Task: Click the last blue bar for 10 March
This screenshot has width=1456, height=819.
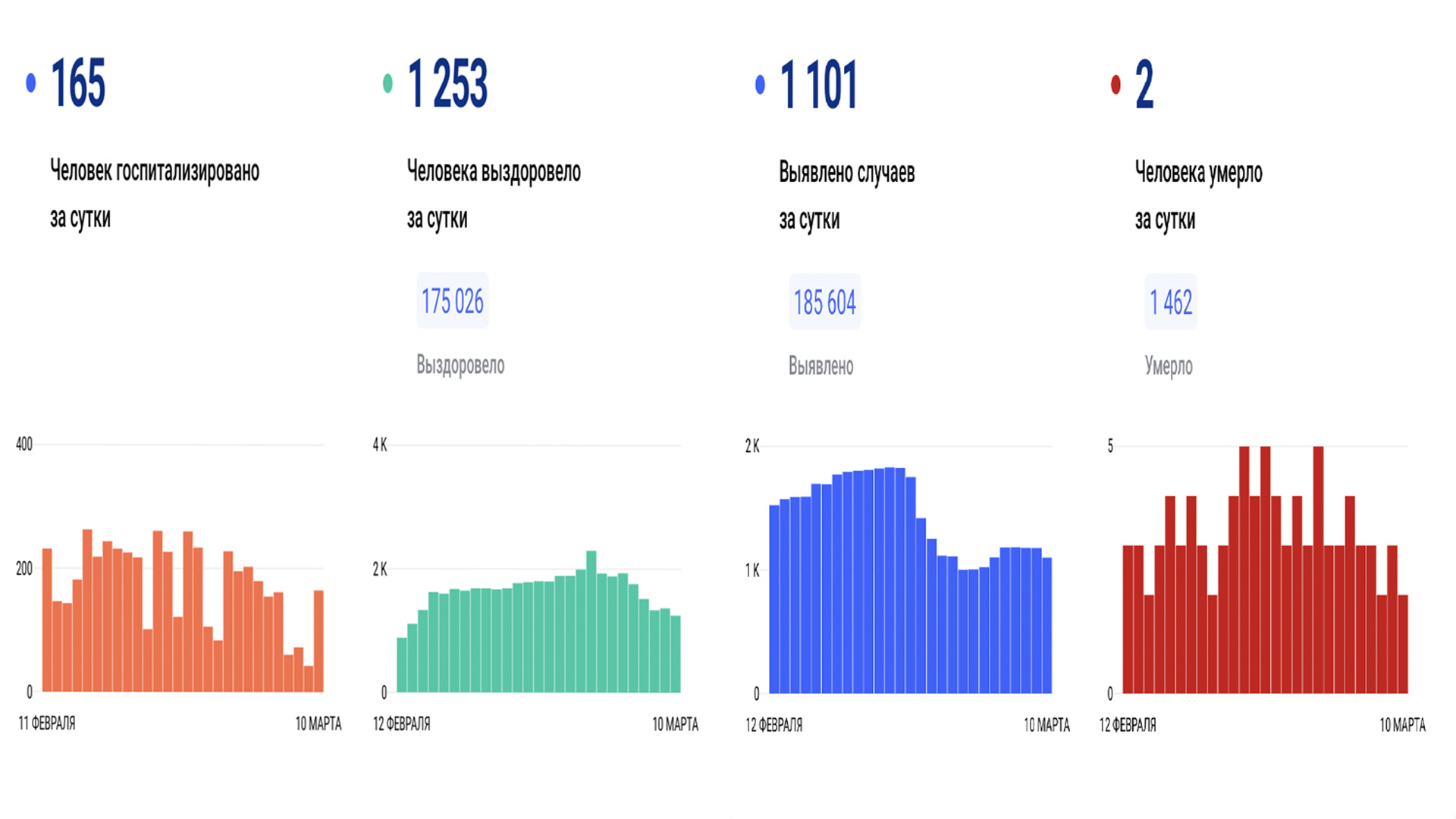Action: (1047, 626)
